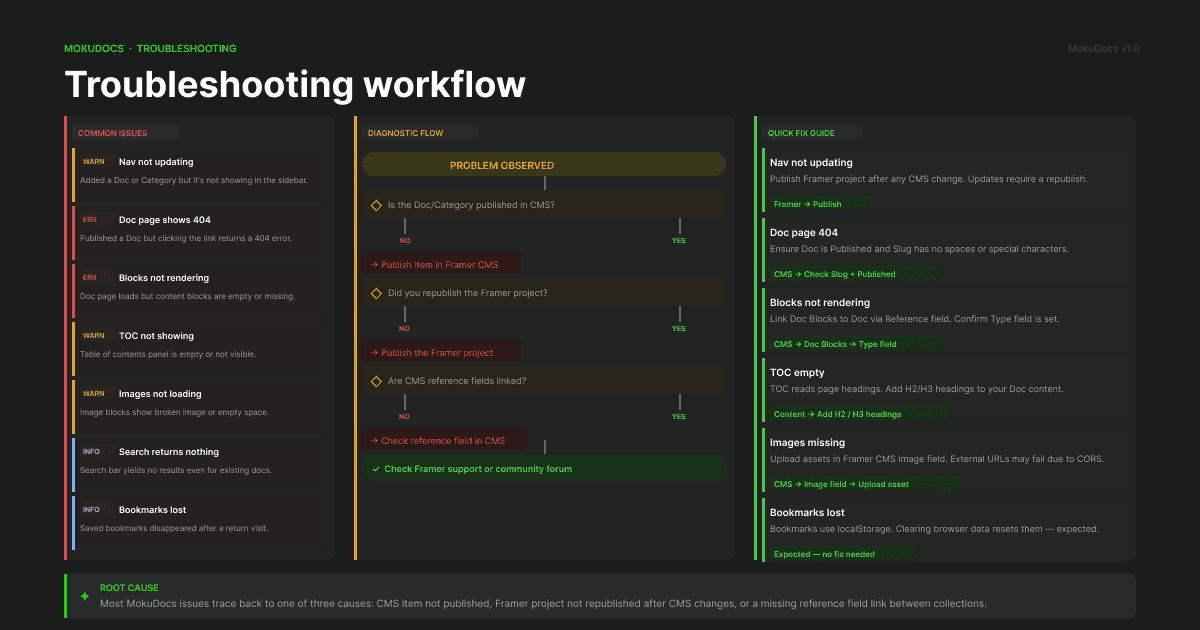Click the 'Search returns nothing' issue title
Screen dimensions: 1200x630
point(169,451)
